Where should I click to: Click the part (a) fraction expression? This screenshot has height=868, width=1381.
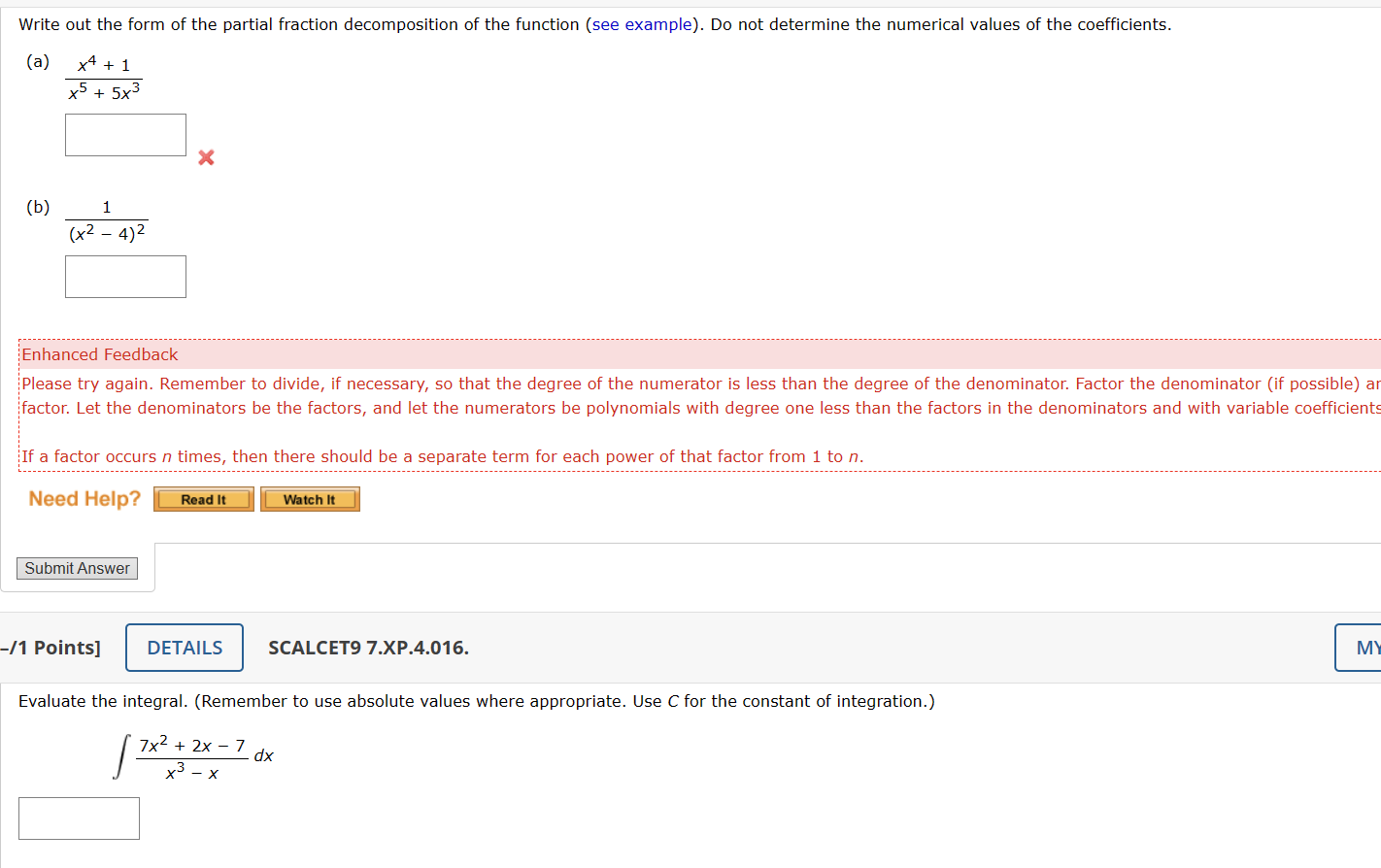[104, 78]
